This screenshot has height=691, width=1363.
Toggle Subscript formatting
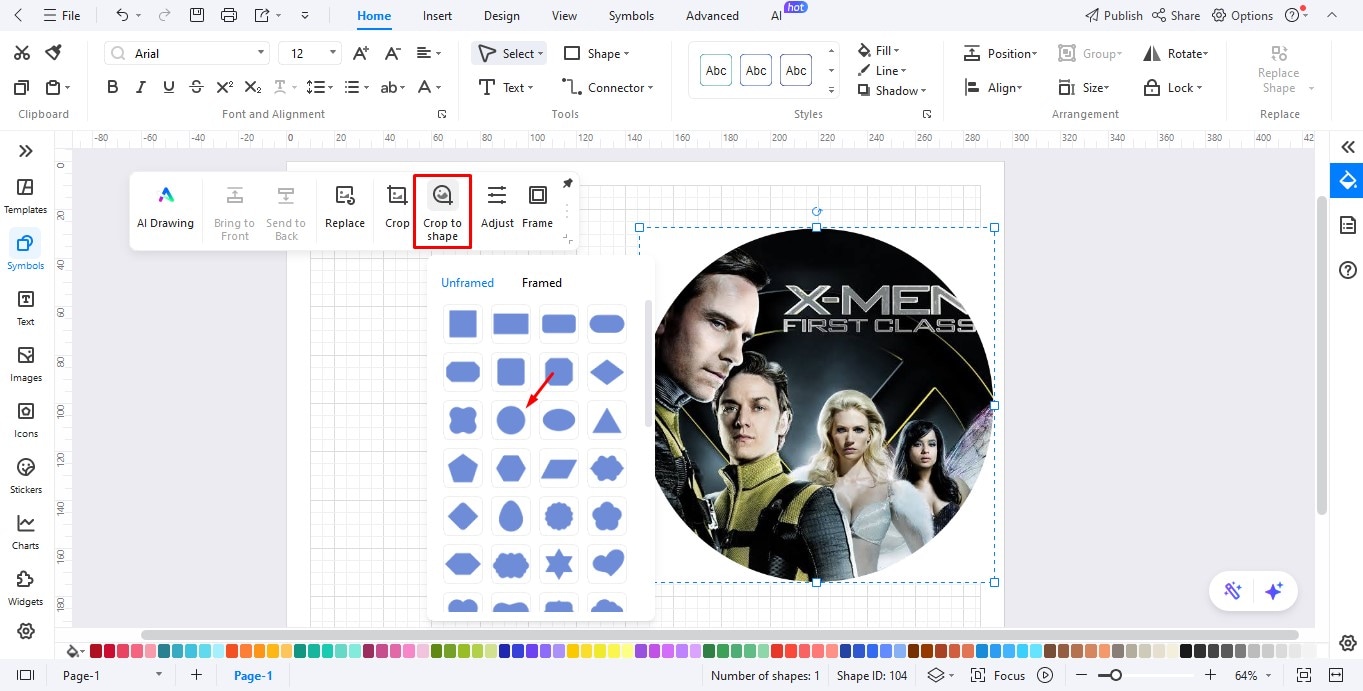(x=253, y=87)
